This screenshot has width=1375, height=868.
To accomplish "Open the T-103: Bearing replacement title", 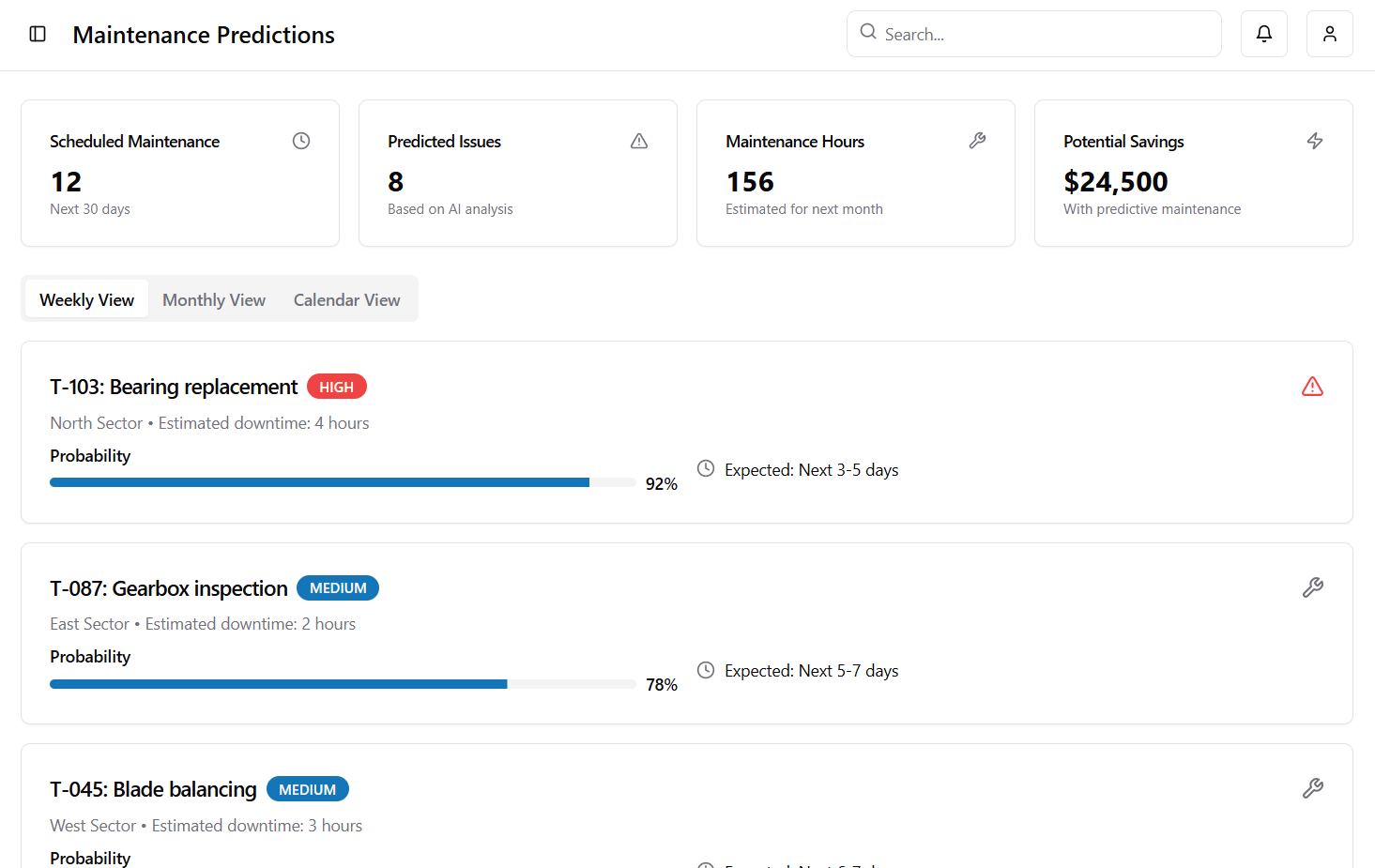I will pyautogui.click(x=174, y=387).
